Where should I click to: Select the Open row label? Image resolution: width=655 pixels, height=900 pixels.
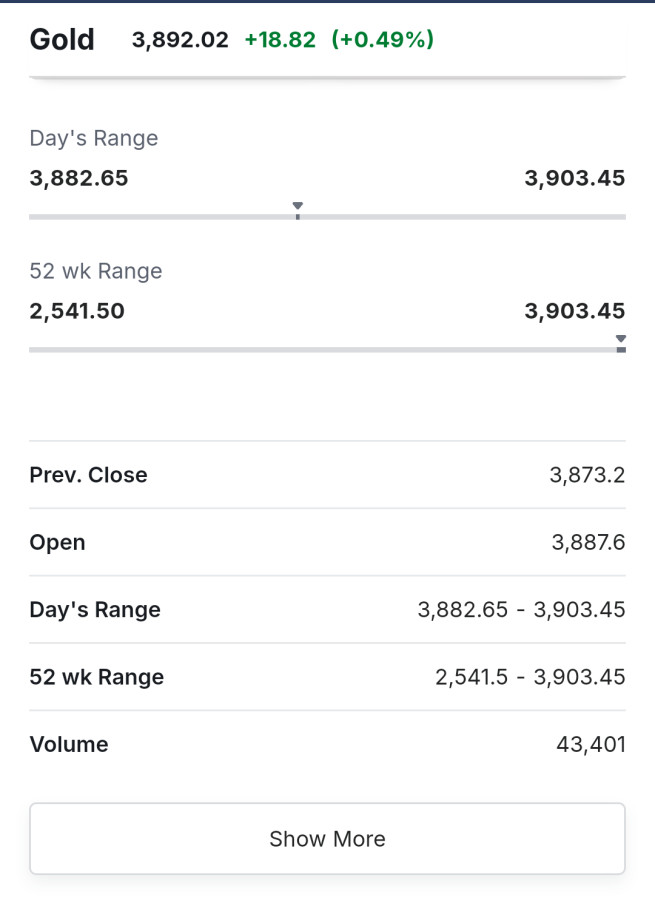(57, 542)
